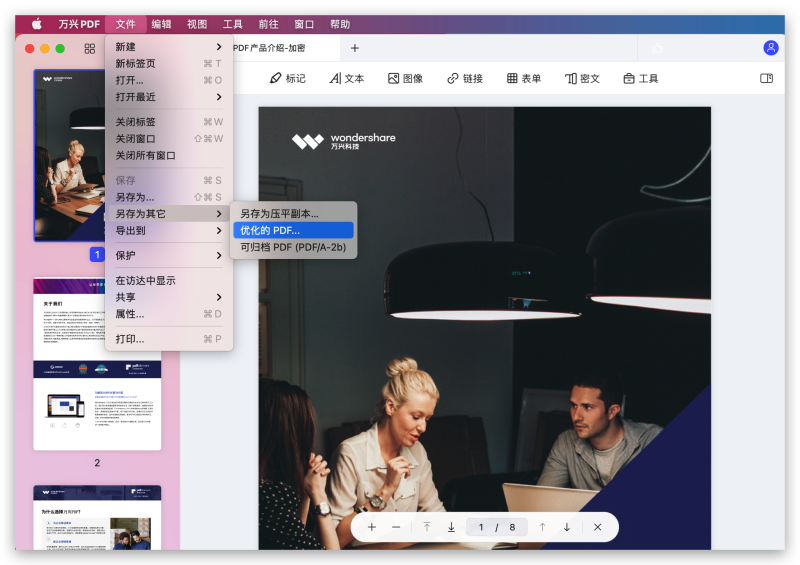Expand the 共享 submenu
800x565 pixels.
169,297
